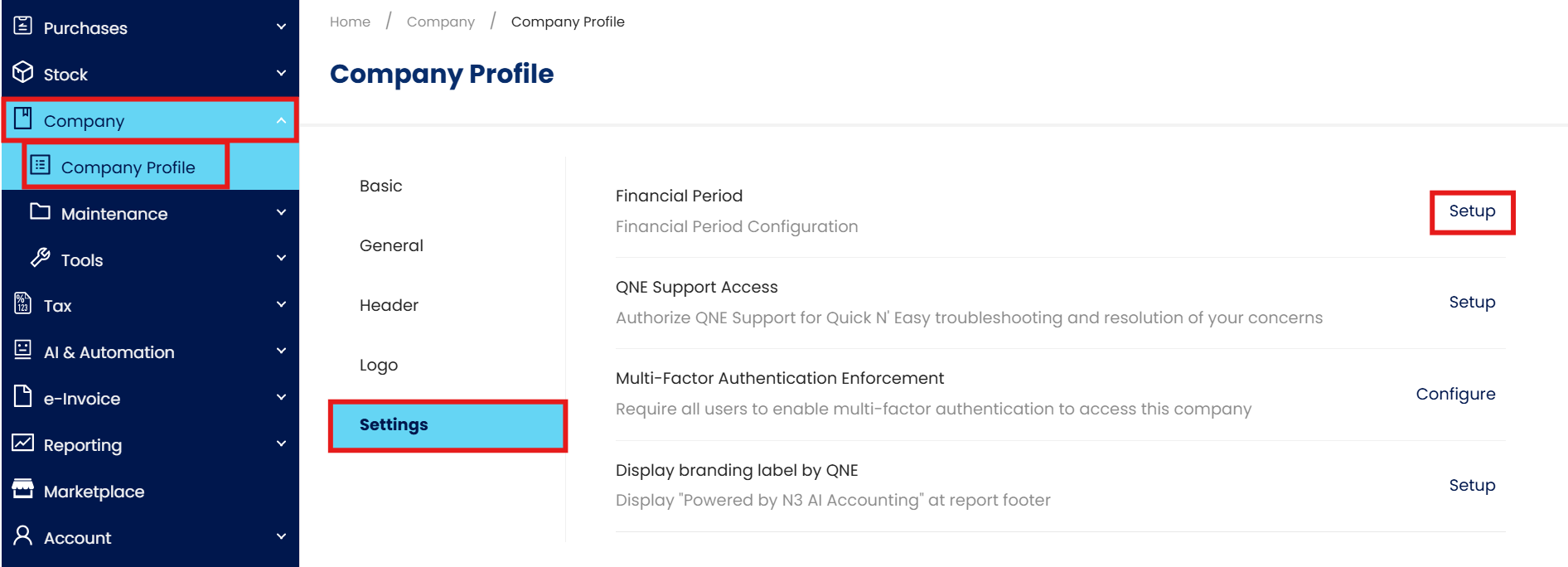
Task: Expand the Maintenance submenu chevron
Action: 281,213
